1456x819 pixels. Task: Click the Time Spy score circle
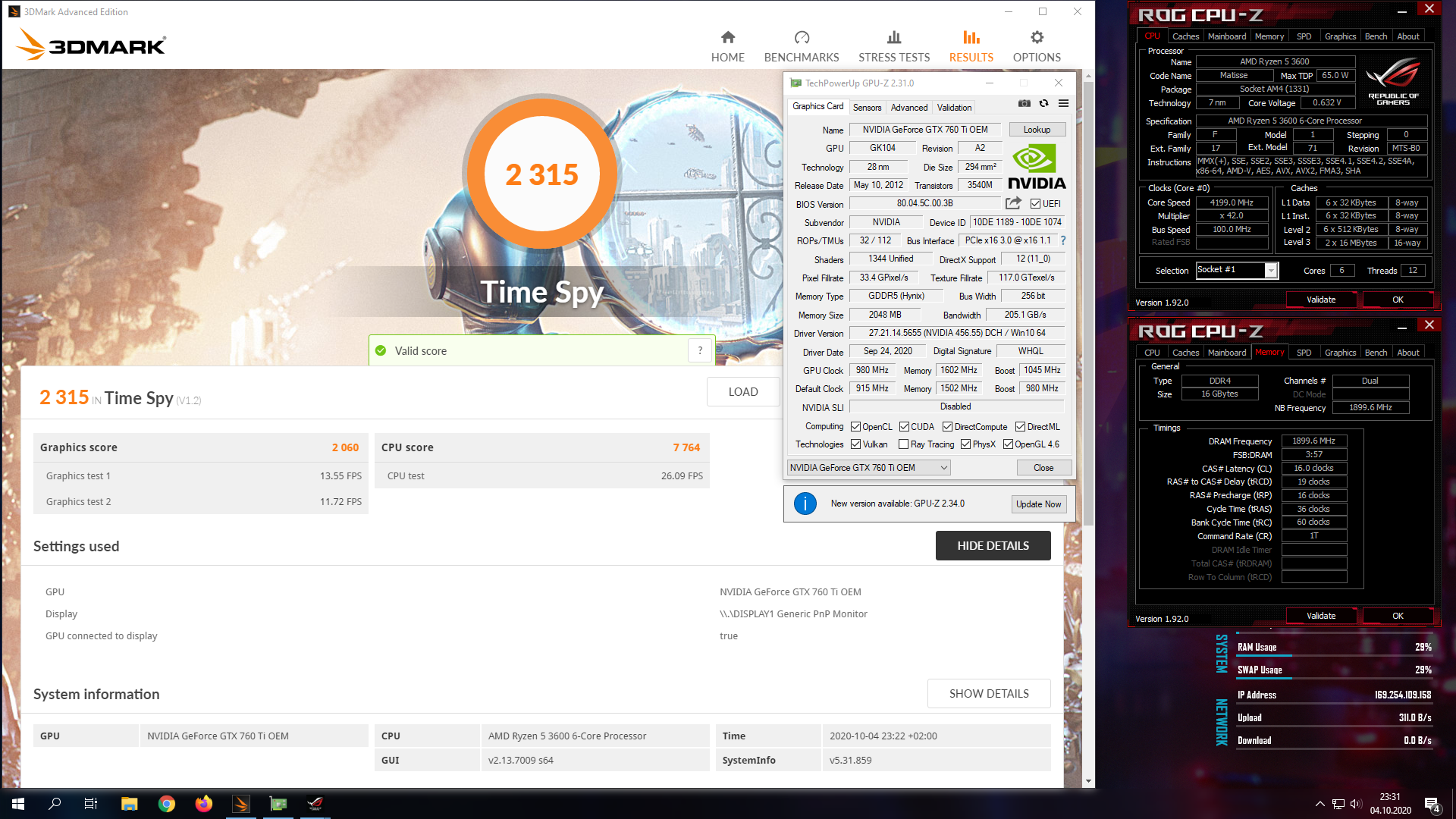point(541,174)
